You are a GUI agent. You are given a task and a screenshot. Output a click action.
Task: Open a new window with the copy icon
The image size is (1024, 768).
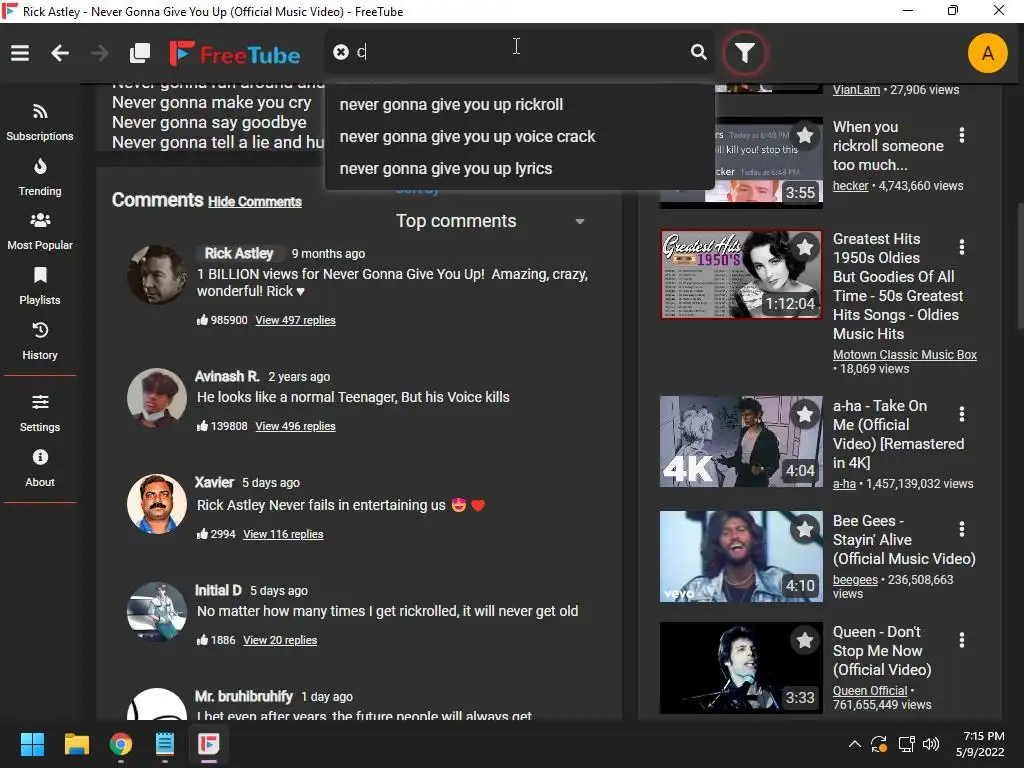pos(140,53)
